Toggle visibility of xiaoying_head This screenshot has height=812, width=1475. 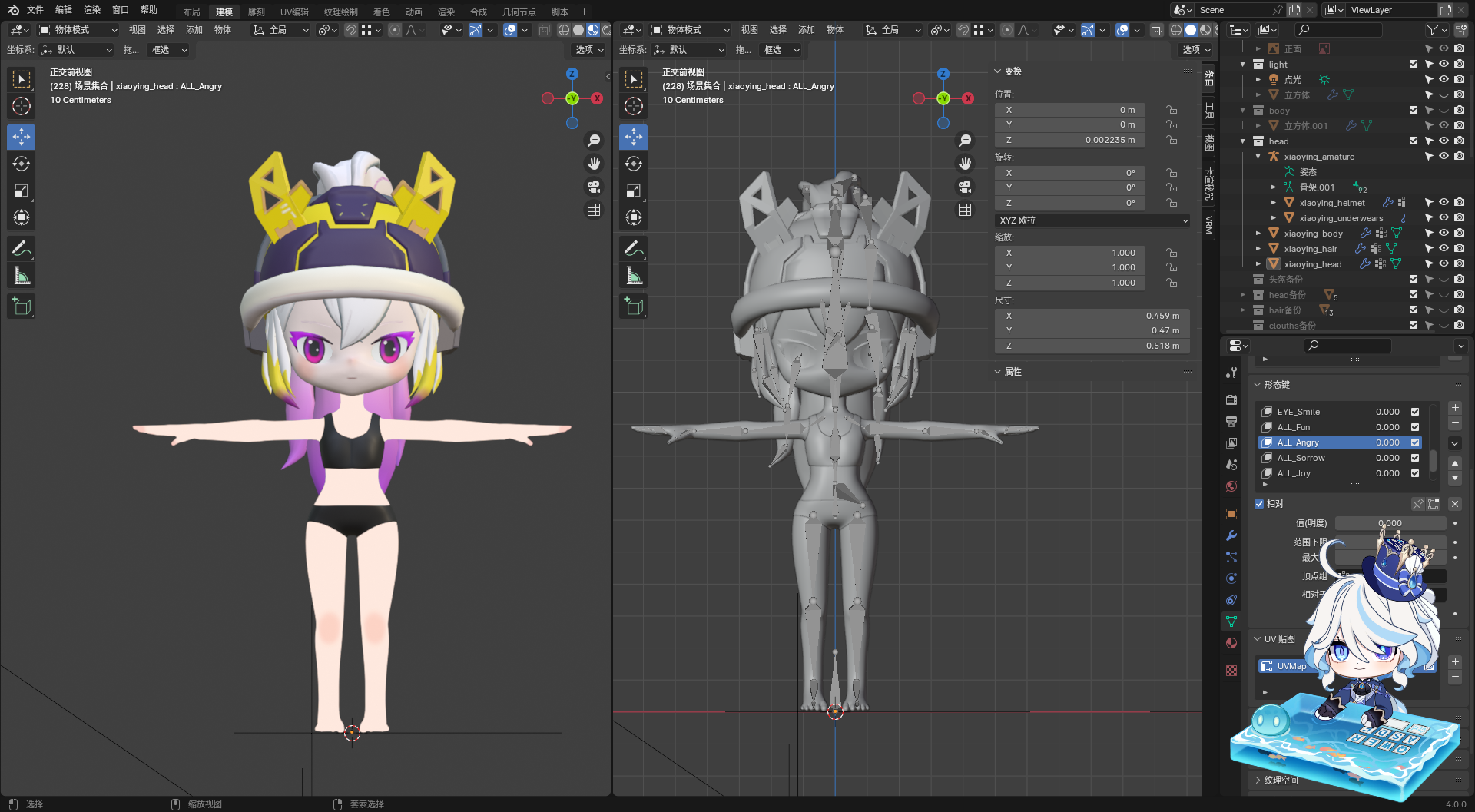pos(1444,264)
